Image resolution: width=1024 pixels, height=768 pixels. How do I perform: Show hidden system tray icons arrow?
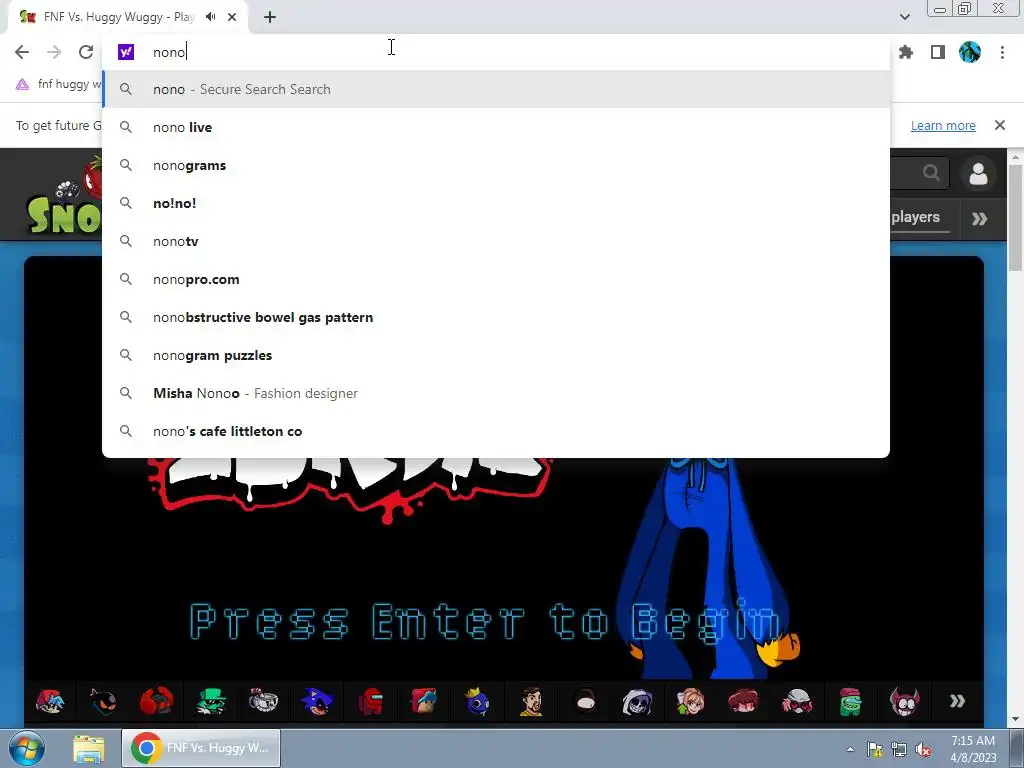(x=850, y=749)
